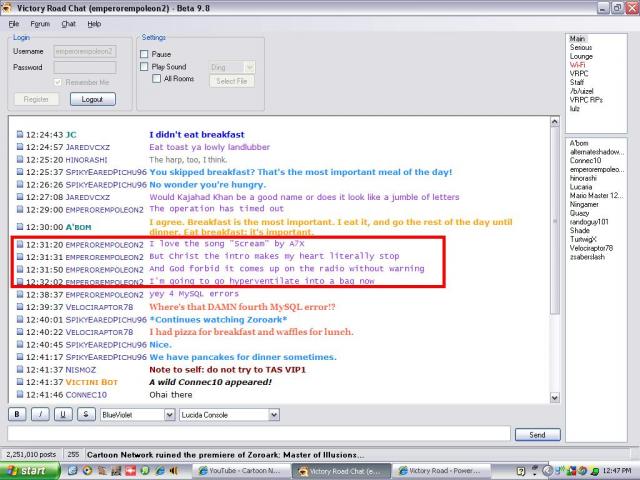Open the Chat menu

(x=68, y=23)
